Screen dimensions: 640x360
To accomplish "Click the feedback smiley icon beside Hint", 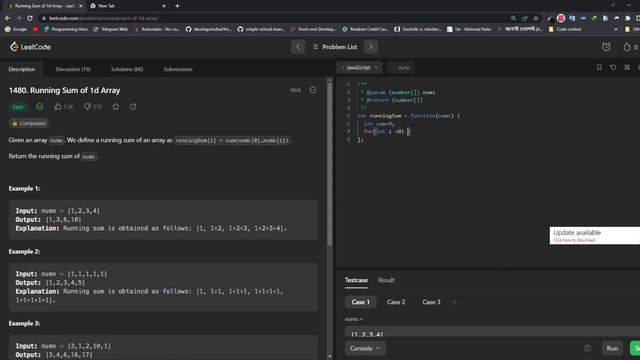I will (x=313, y=90).
